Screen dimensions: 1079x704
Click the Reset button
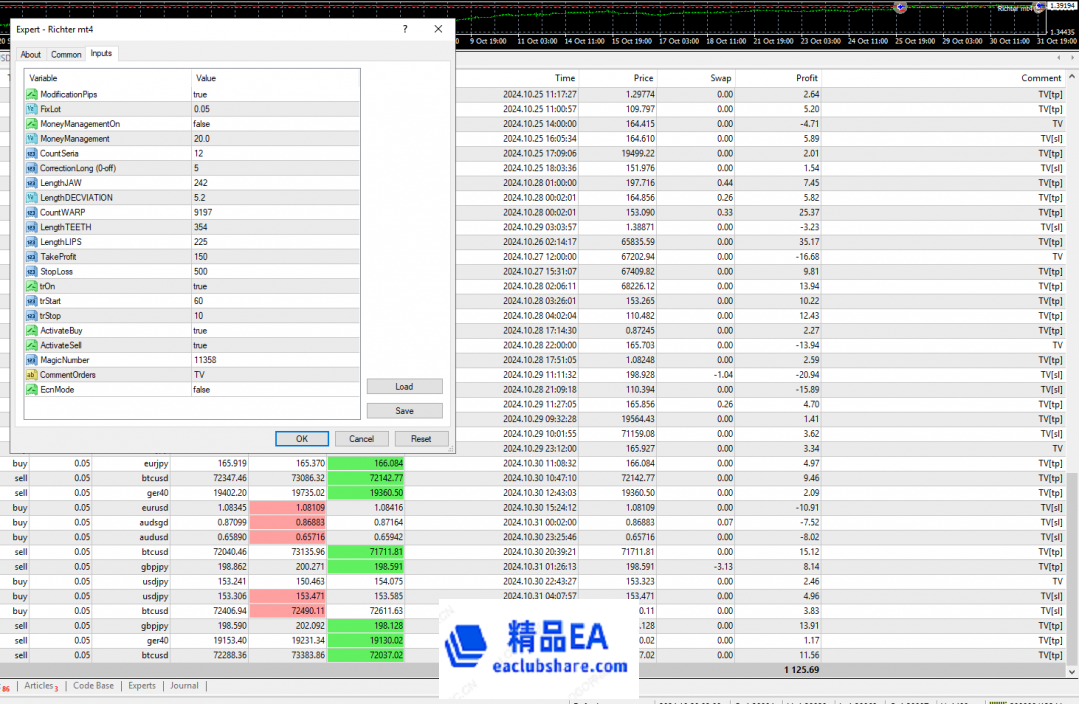pyautogui.click(x=421, y=439)
